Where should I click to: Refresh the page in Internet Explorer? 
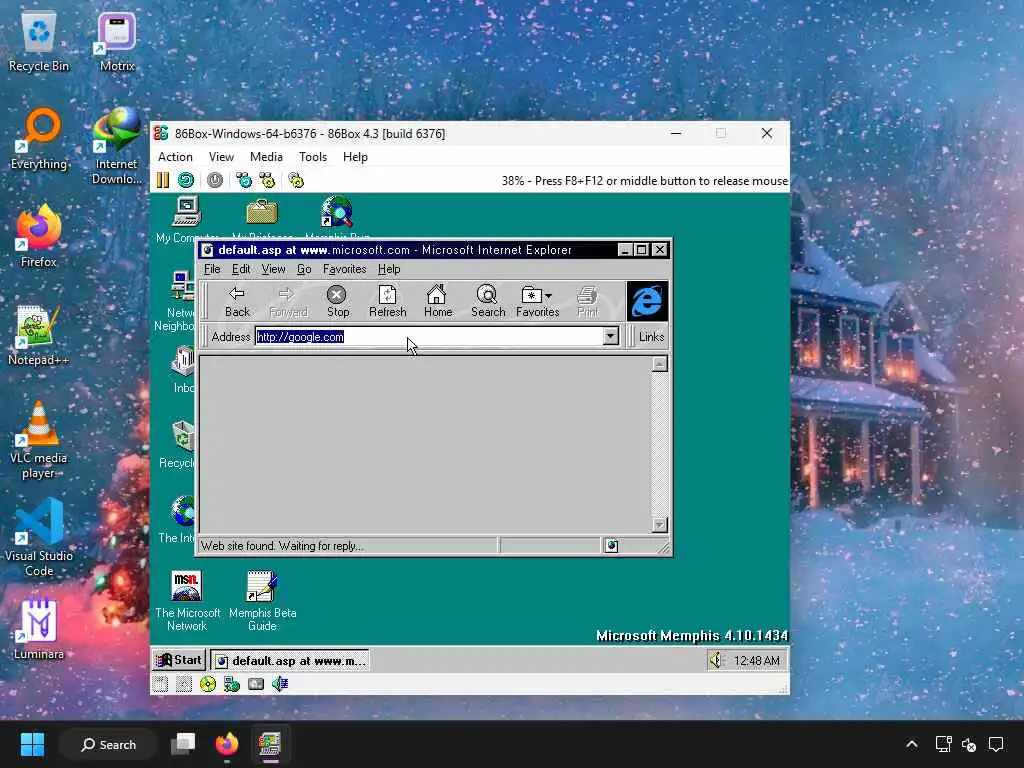[x=388, y=302]
